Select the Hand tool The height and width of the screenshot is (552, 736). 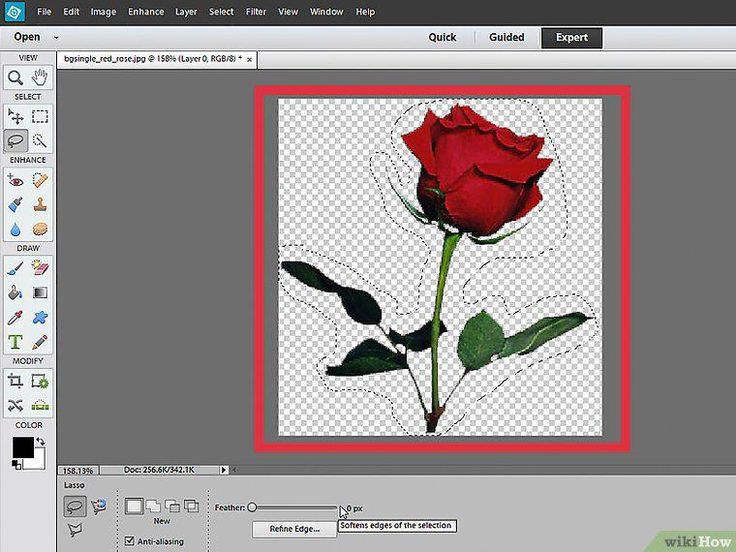(40, 78)
